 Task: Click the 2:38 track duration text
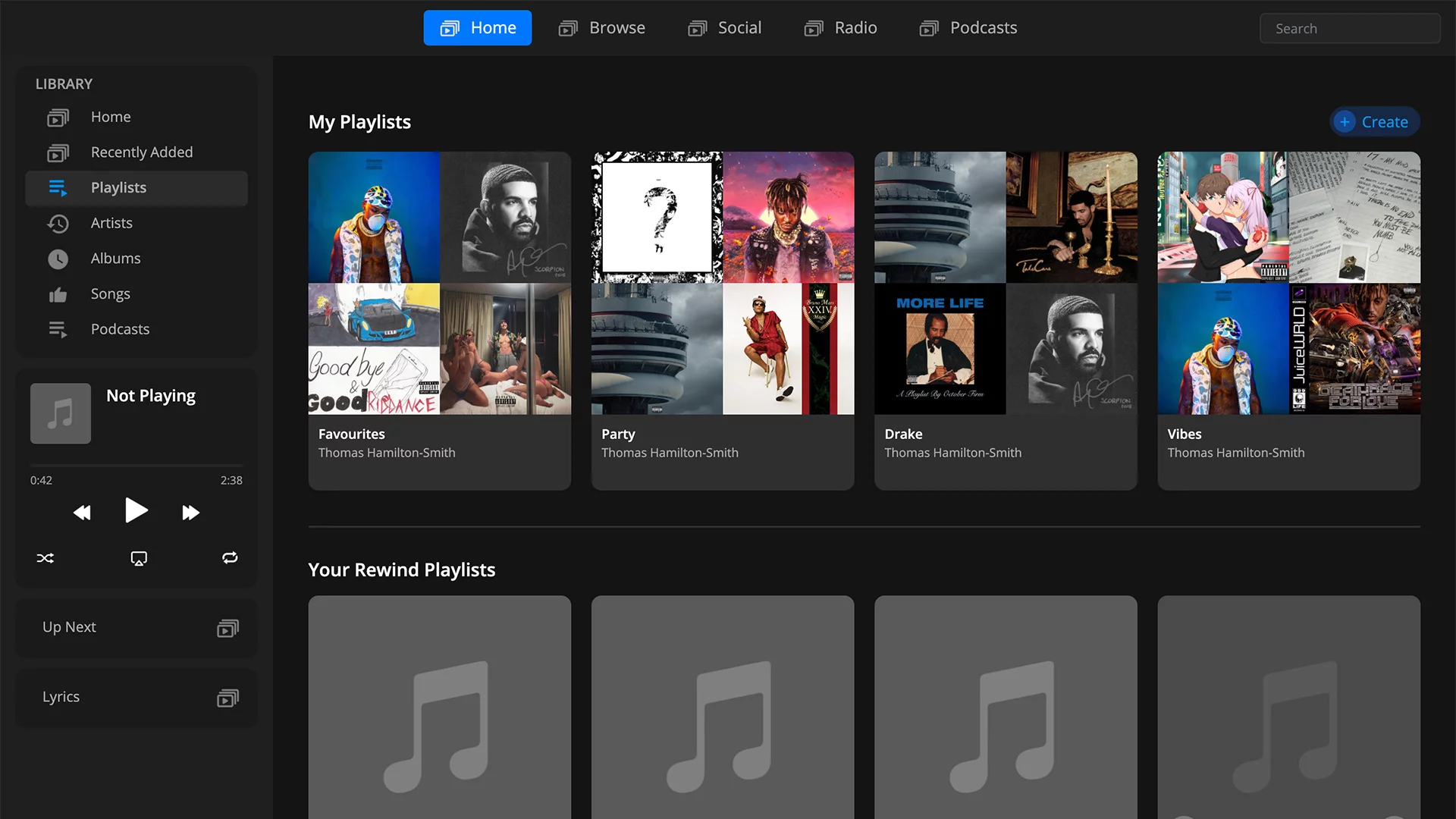231,481
